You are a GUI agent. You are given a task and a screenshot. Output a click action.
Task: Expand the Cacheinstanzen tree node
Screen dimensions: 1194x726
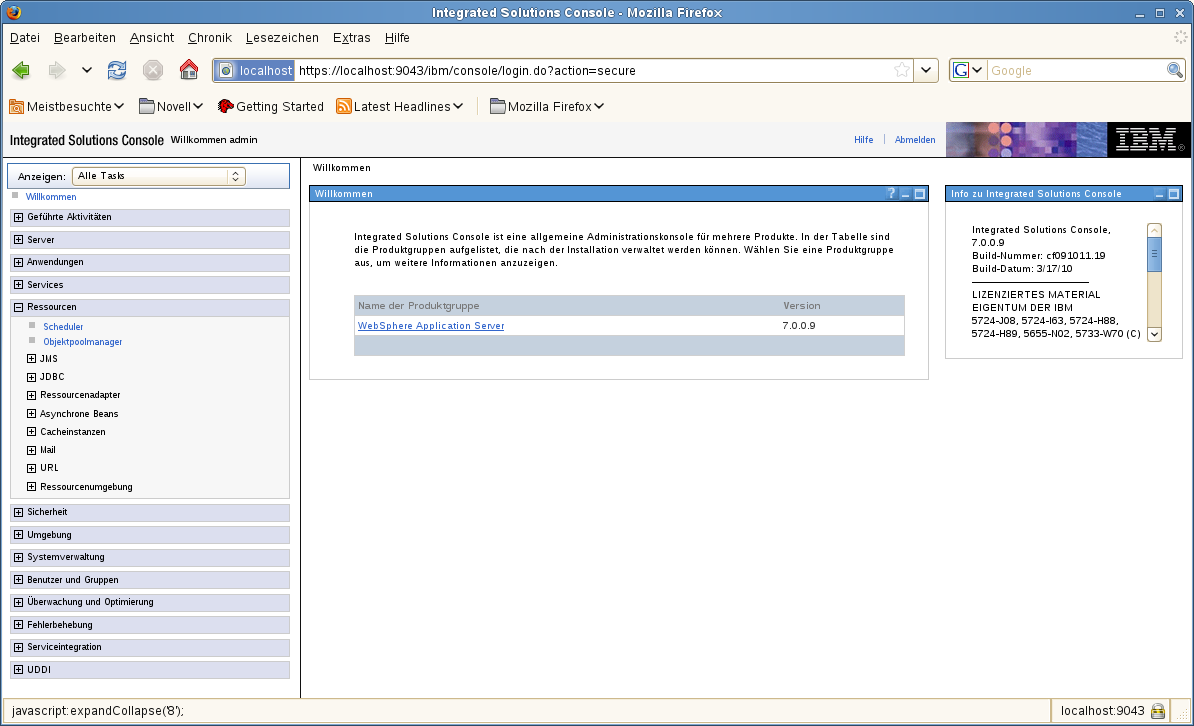point(31,432)
